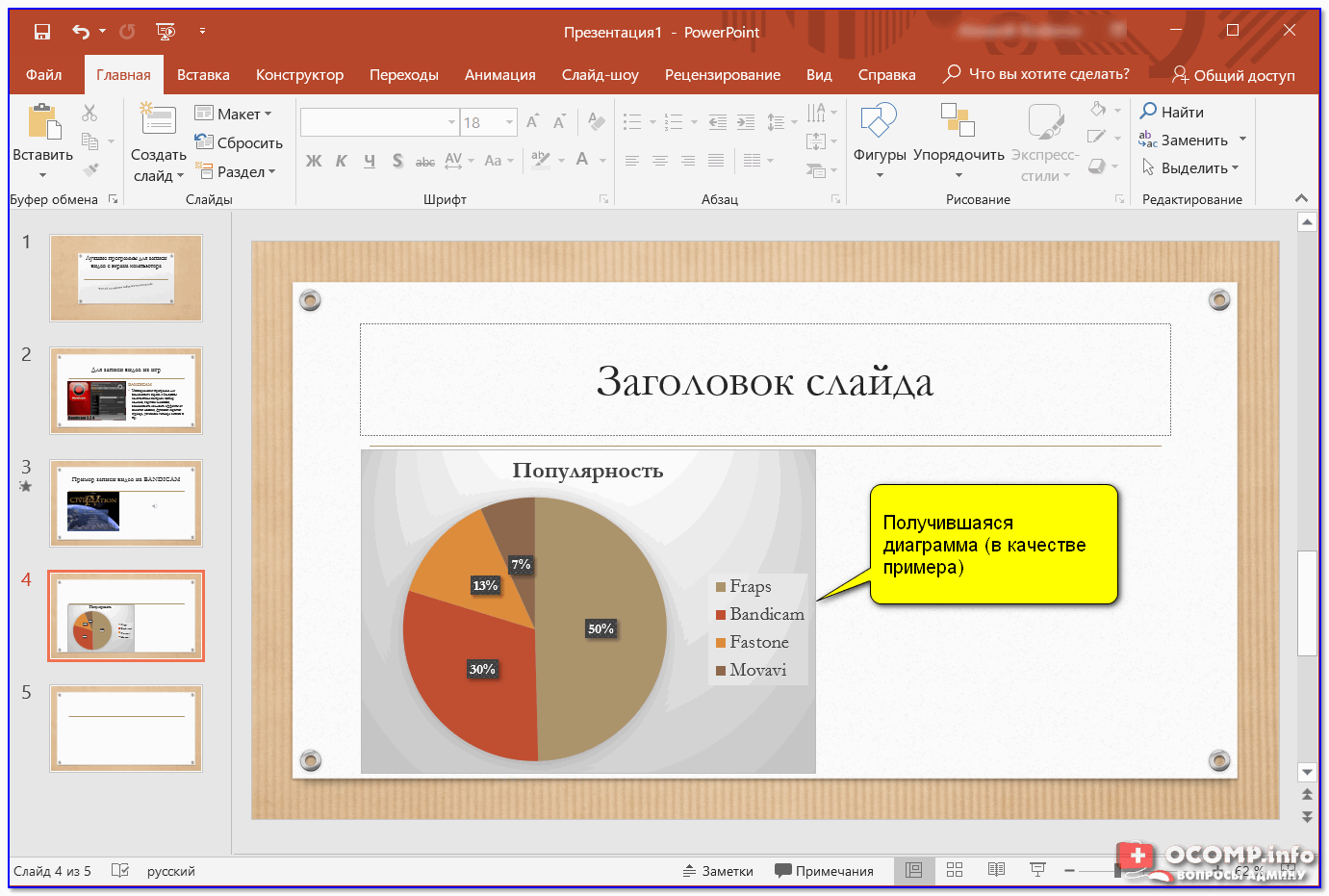Copy selection using the copy icon
Screen dimensions: 1329x896
(89, 141)
